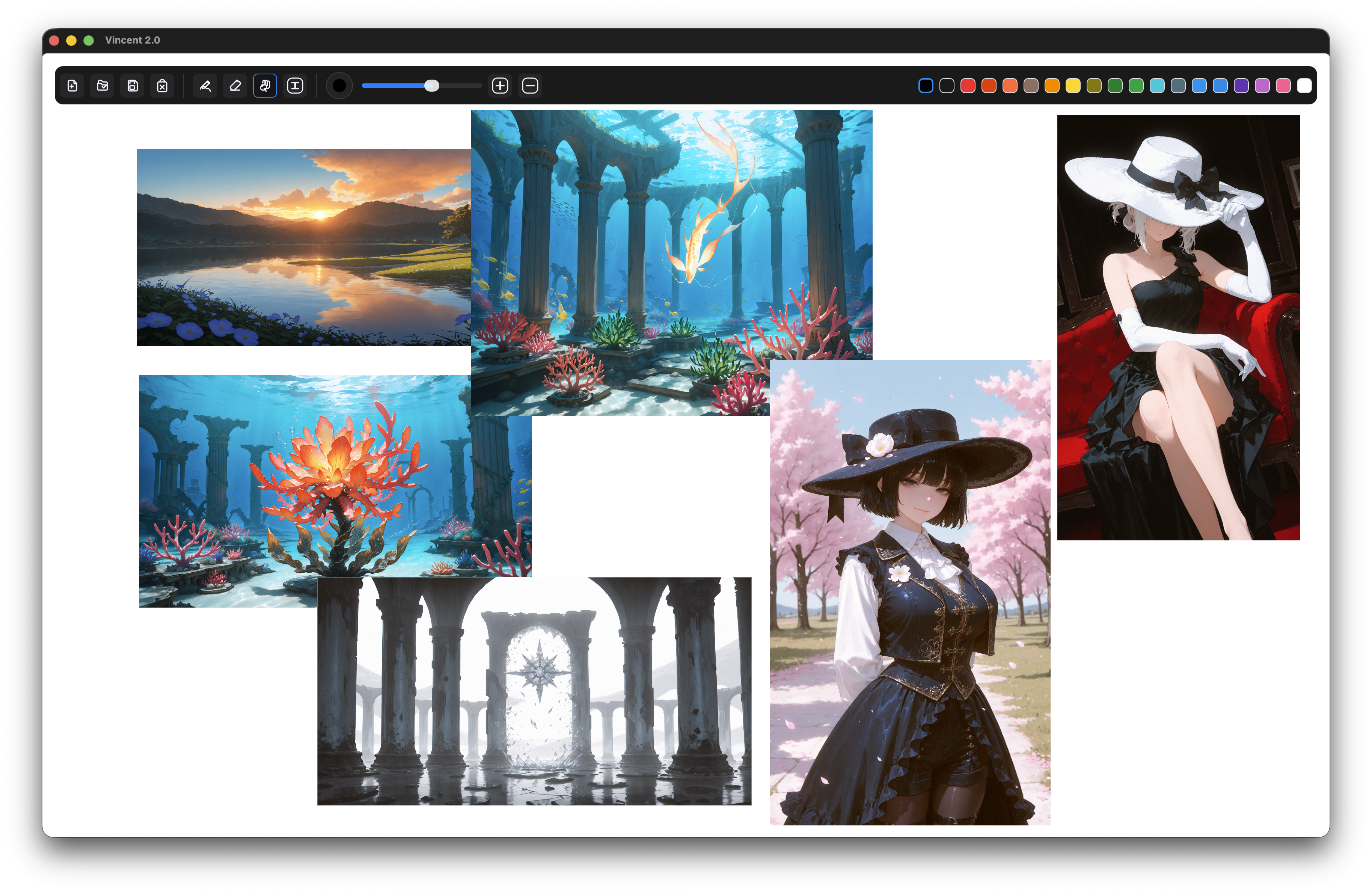
Task: Select the pen drawing tool
Action: 205,86
